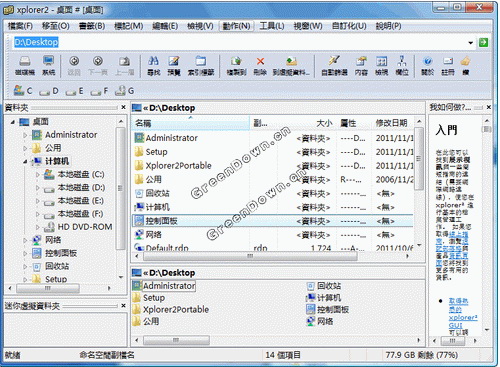The width and height of the screenshot is (500, 367).
Task: Open the 移至(O) menu
Action: (x=55, y=26)
